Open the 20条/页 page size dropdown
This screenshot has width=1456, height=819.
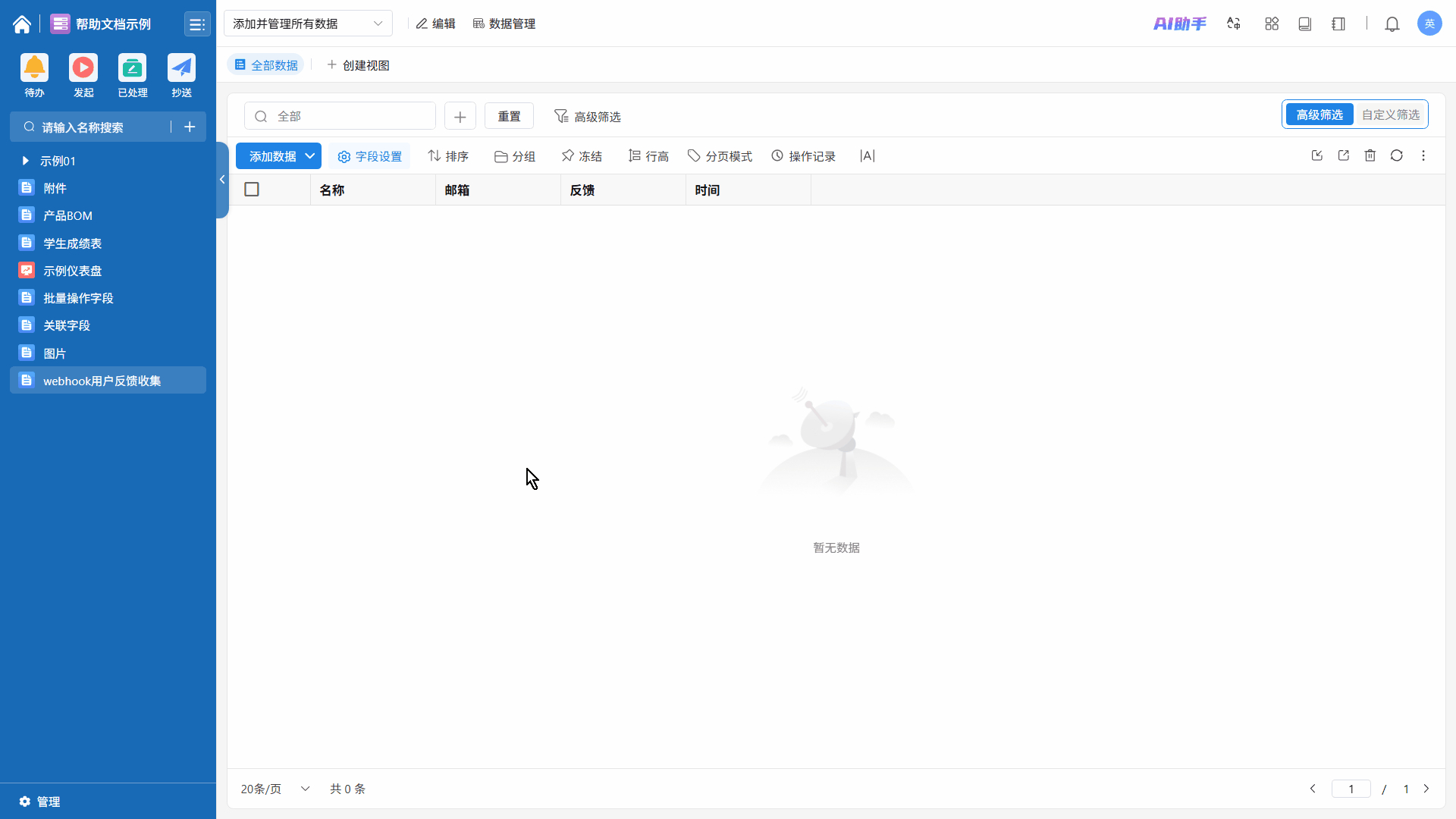275,789
